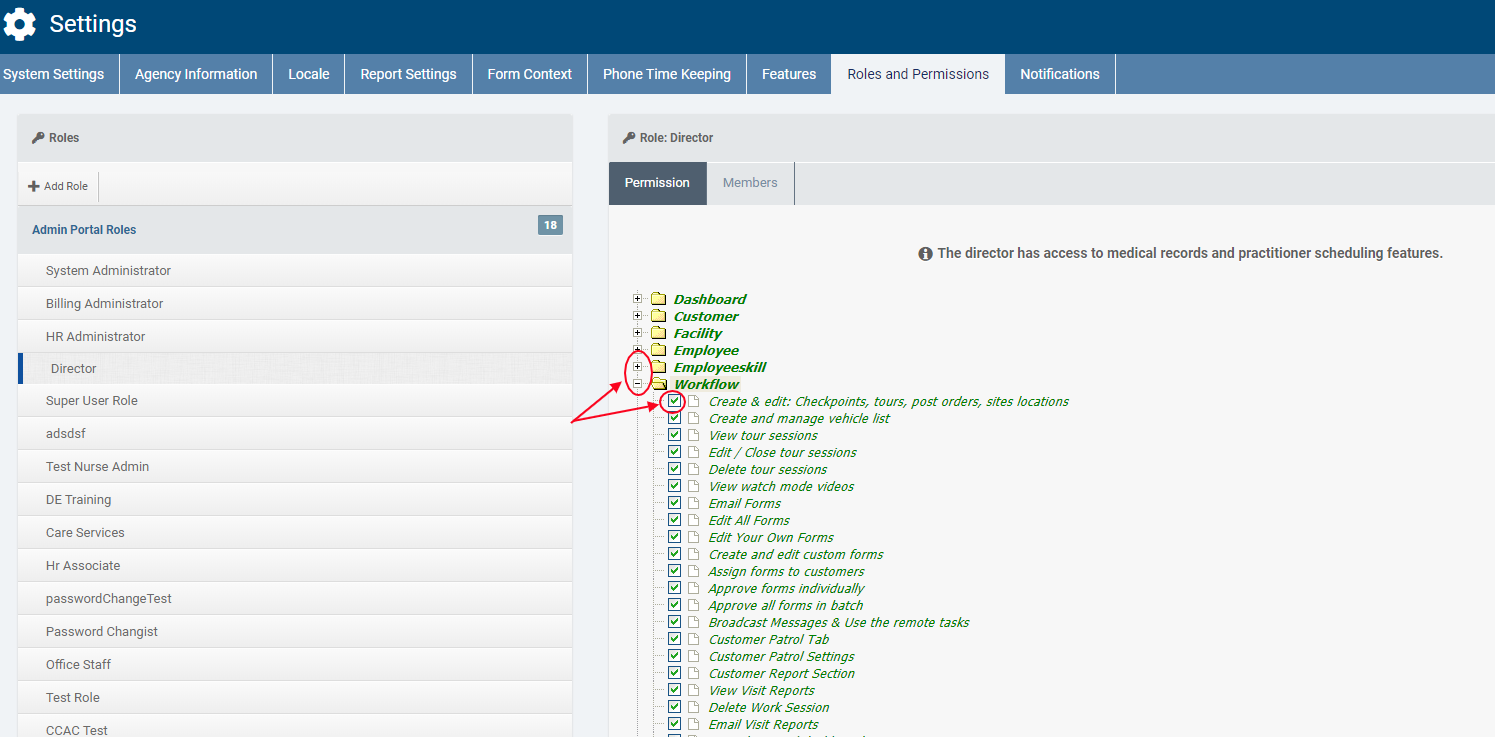Expand the Employeeskill permission node
This screenshot has height=737, width=1495.
[x=638, y=367]
